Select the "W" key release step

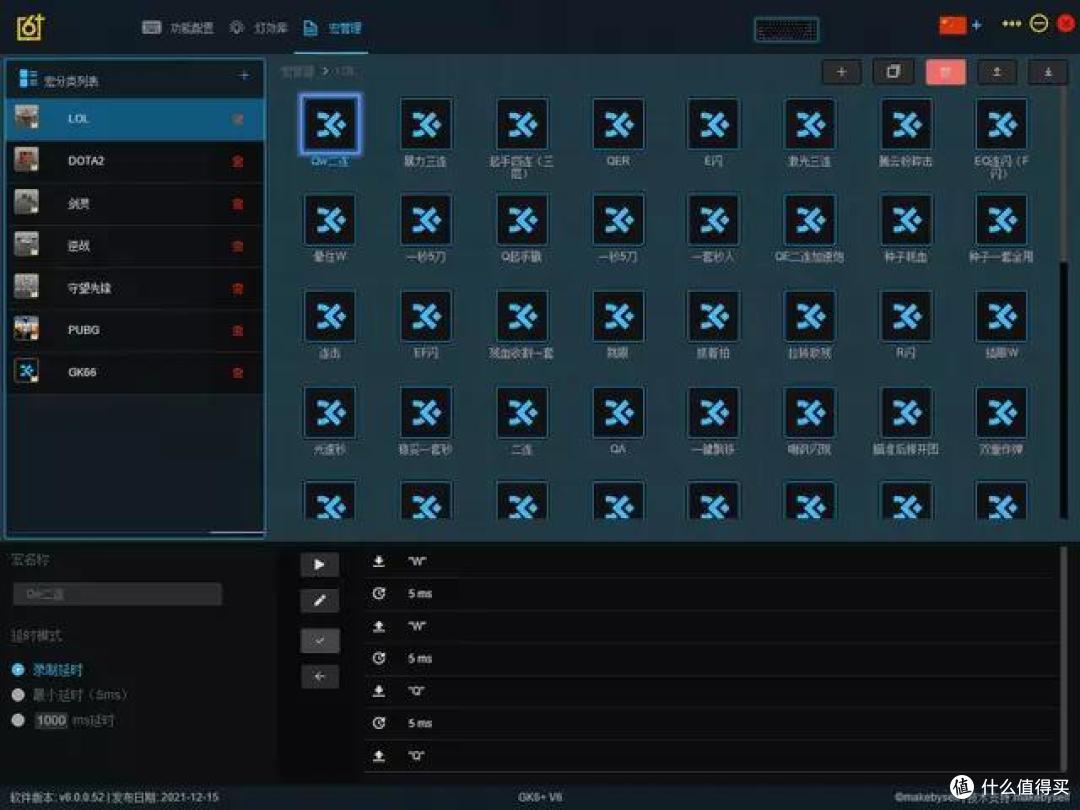pyautogui.click(x=712, y=626)
